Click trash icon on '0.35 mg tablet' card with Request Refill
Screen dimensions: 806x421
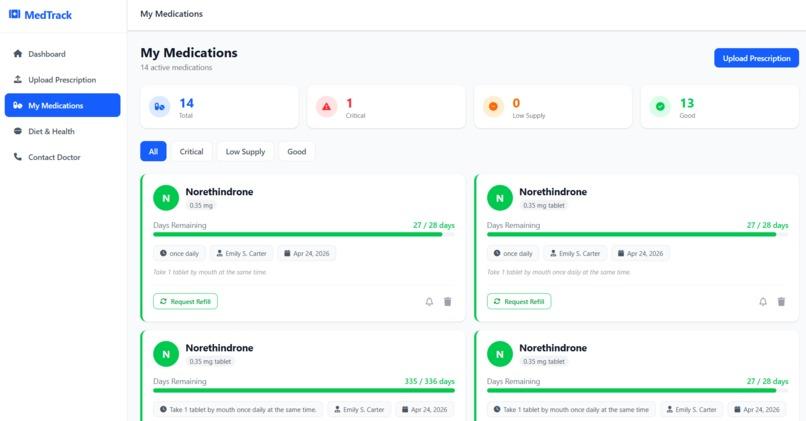[x=781, y=302]
